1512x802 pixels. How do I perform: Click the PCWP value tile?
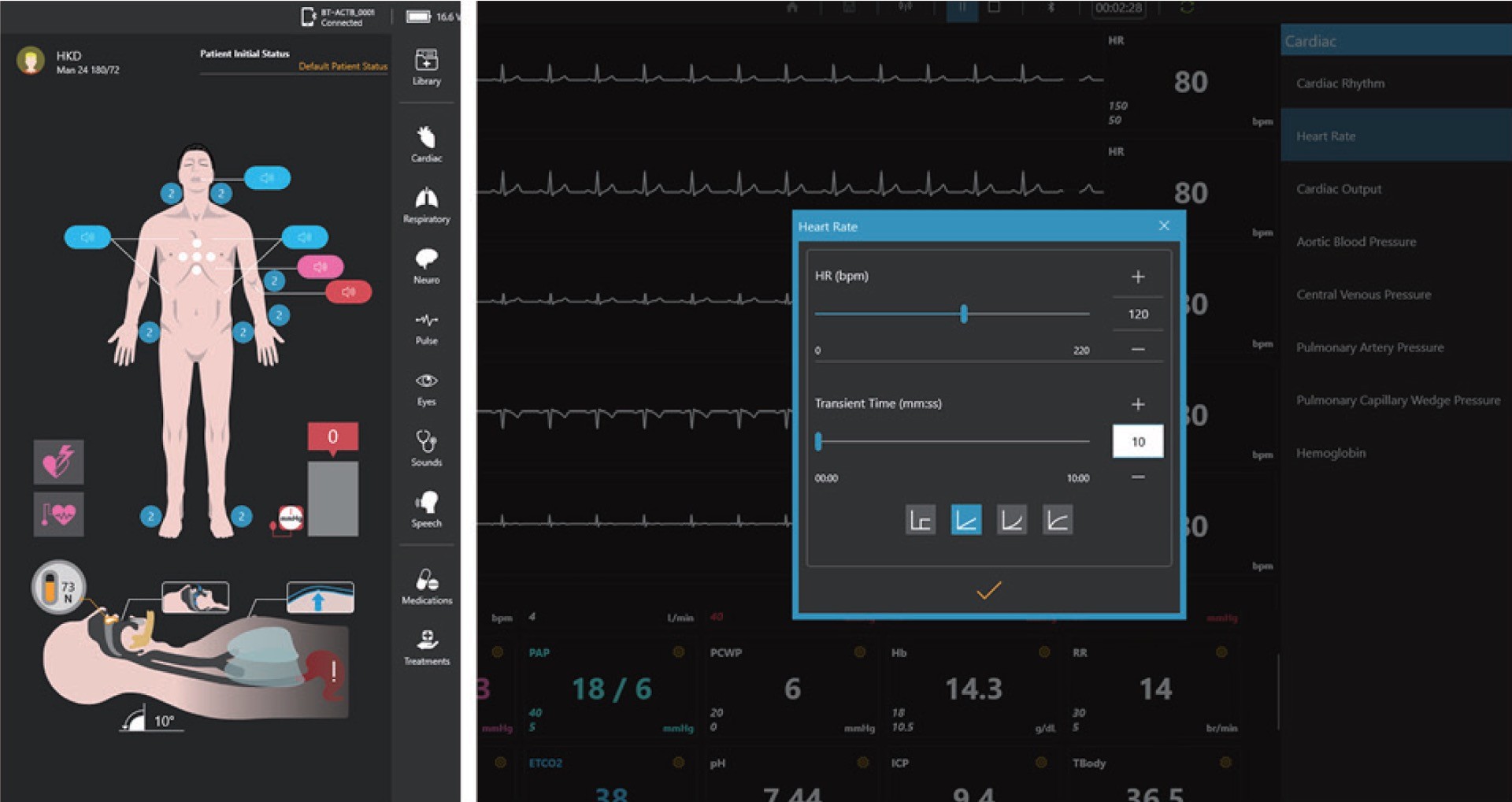(791, 690)
